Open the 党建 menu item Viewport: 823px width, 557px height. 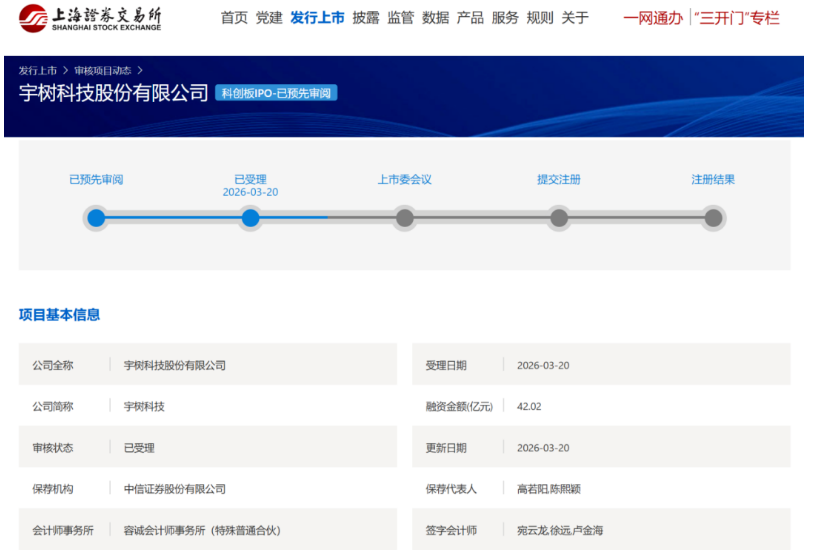pyautogui.click(x=269, y=18)
